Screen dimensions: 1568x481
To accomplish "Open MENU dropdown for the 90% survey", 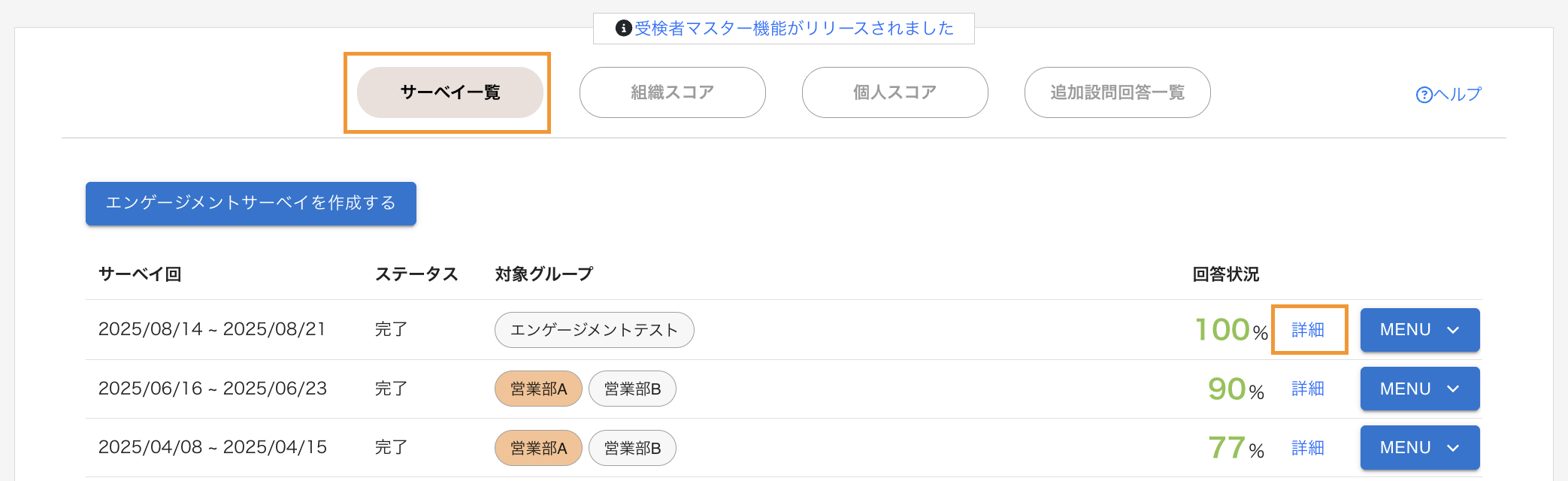I will coord(1419,389).
